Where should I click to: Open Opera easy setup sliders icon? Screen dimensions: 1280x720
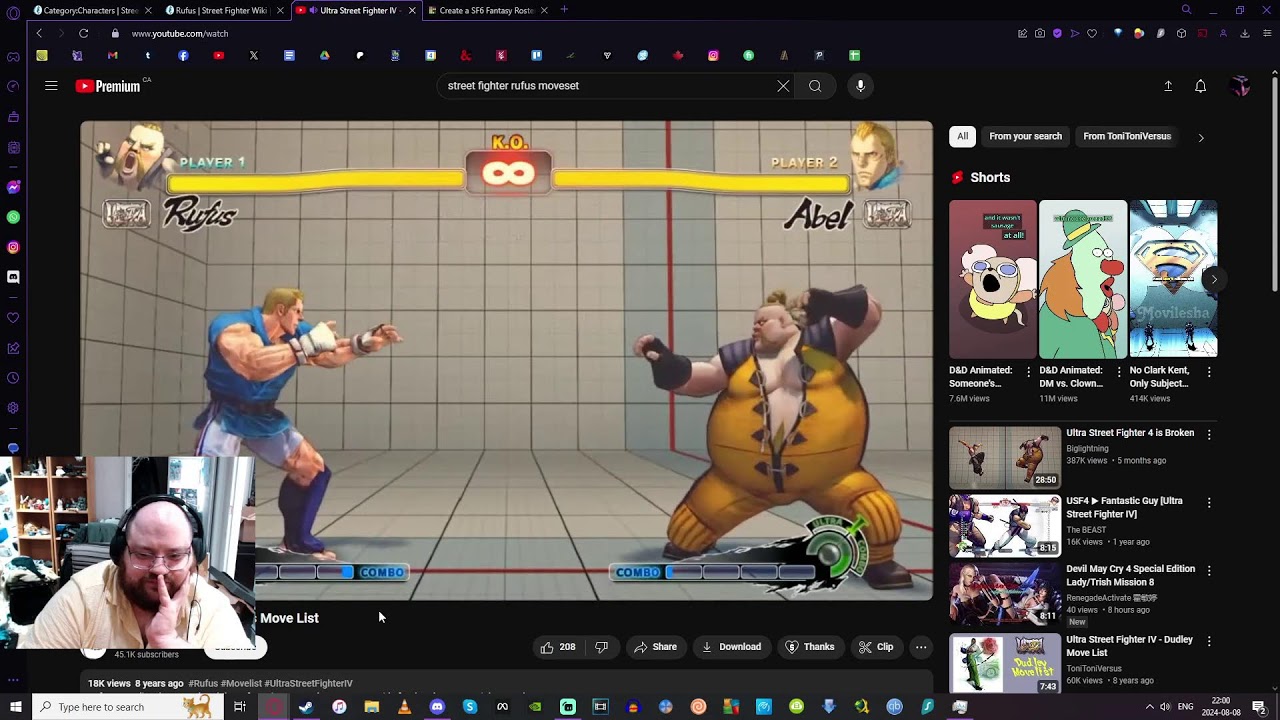coord(1265,33)
